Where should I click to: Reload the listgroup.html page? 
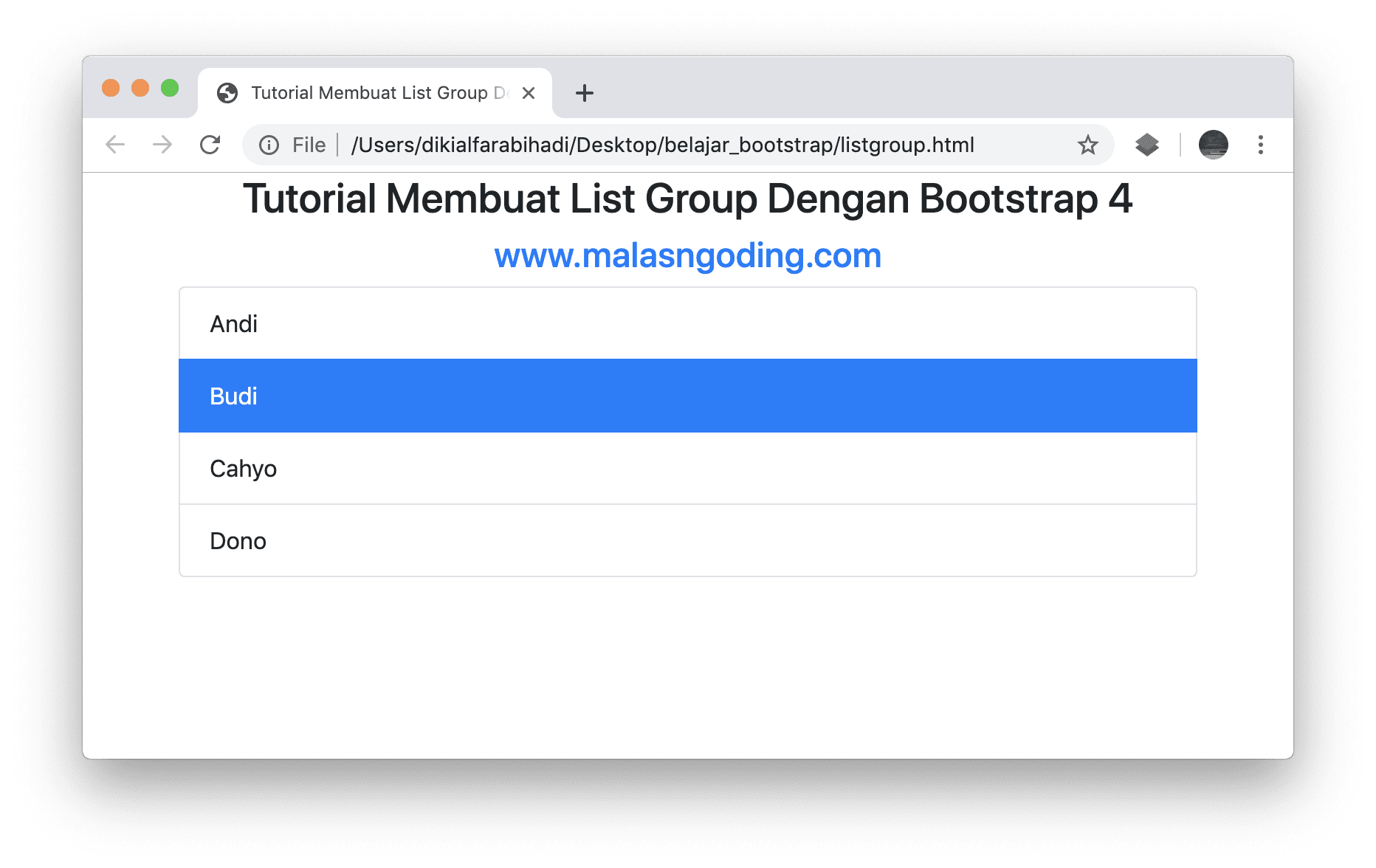tap(210, 145)
